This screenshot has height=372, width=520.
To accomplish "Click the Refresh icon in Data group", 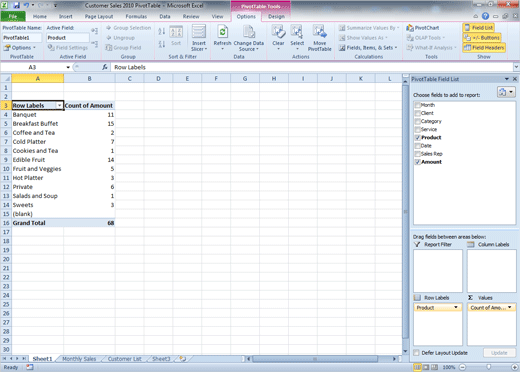I will tap(222, 33).
